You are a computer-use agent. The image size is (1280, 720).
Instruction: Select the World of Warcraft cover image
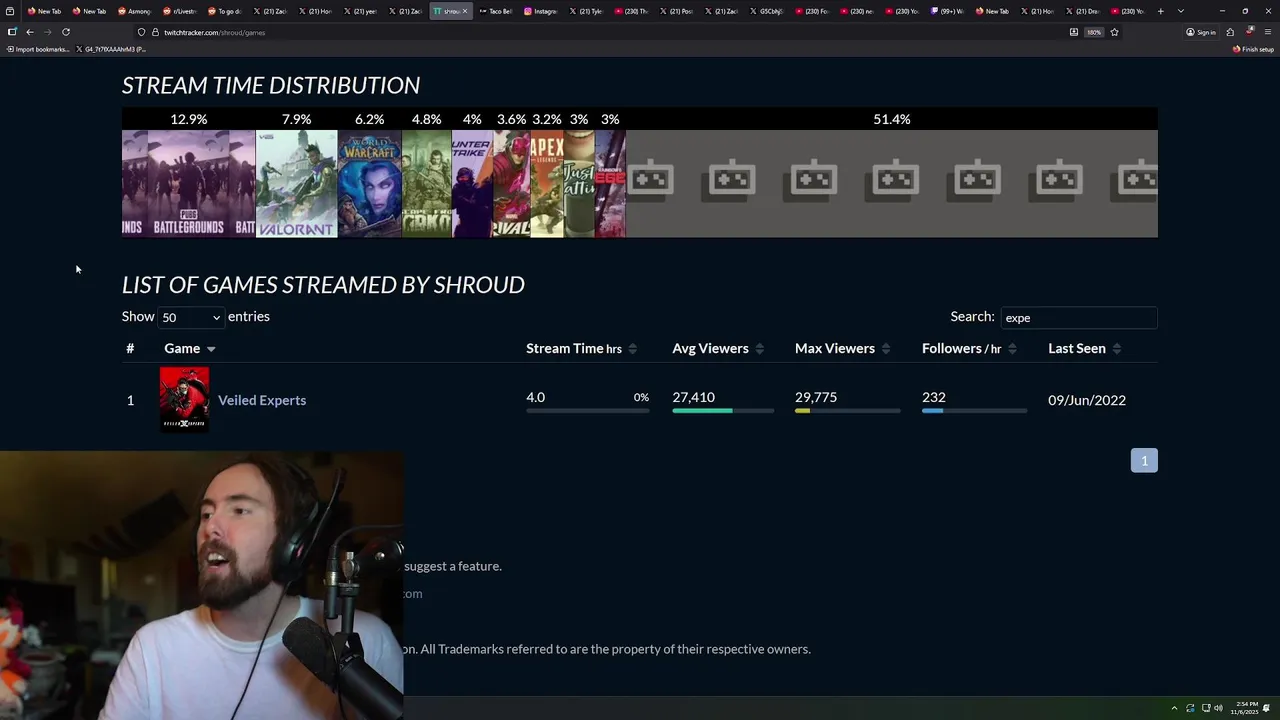[369, 184]
